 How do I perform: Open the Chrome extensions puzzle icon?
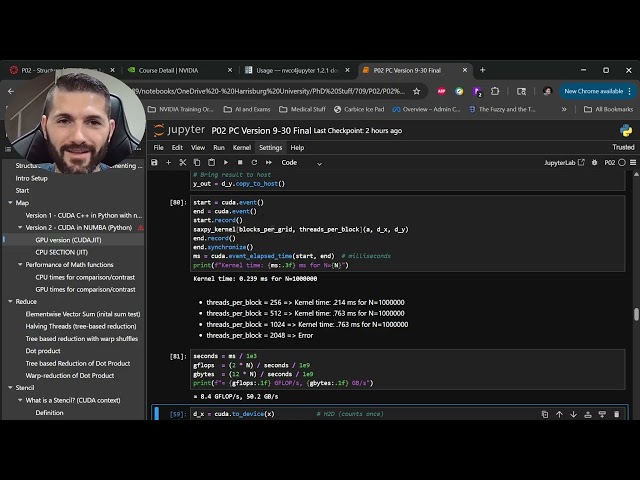point(495,91)
